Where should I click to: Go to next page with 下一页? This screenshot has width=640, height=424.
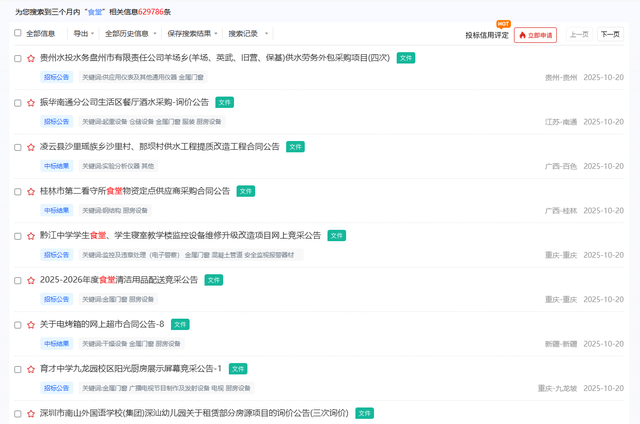pyautogui.click(x=609, y=34)
